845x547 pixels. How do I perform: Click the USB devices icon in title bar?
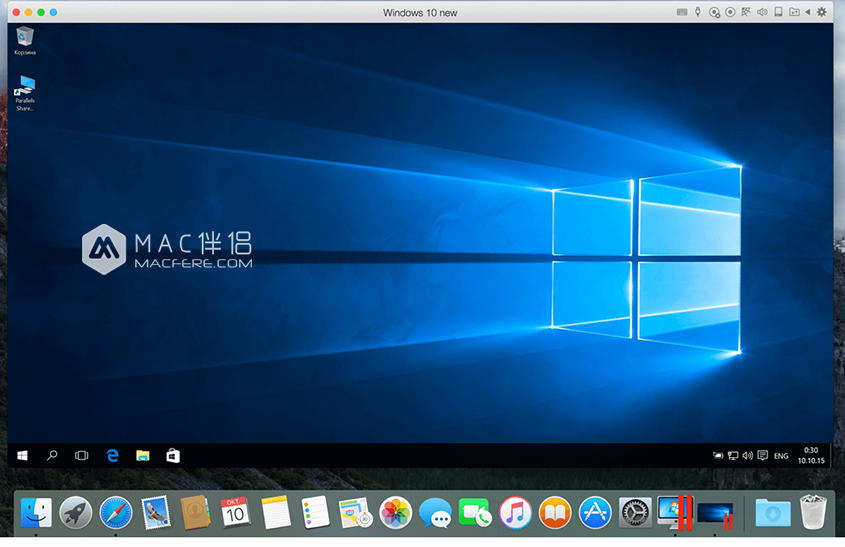point(698,12)
